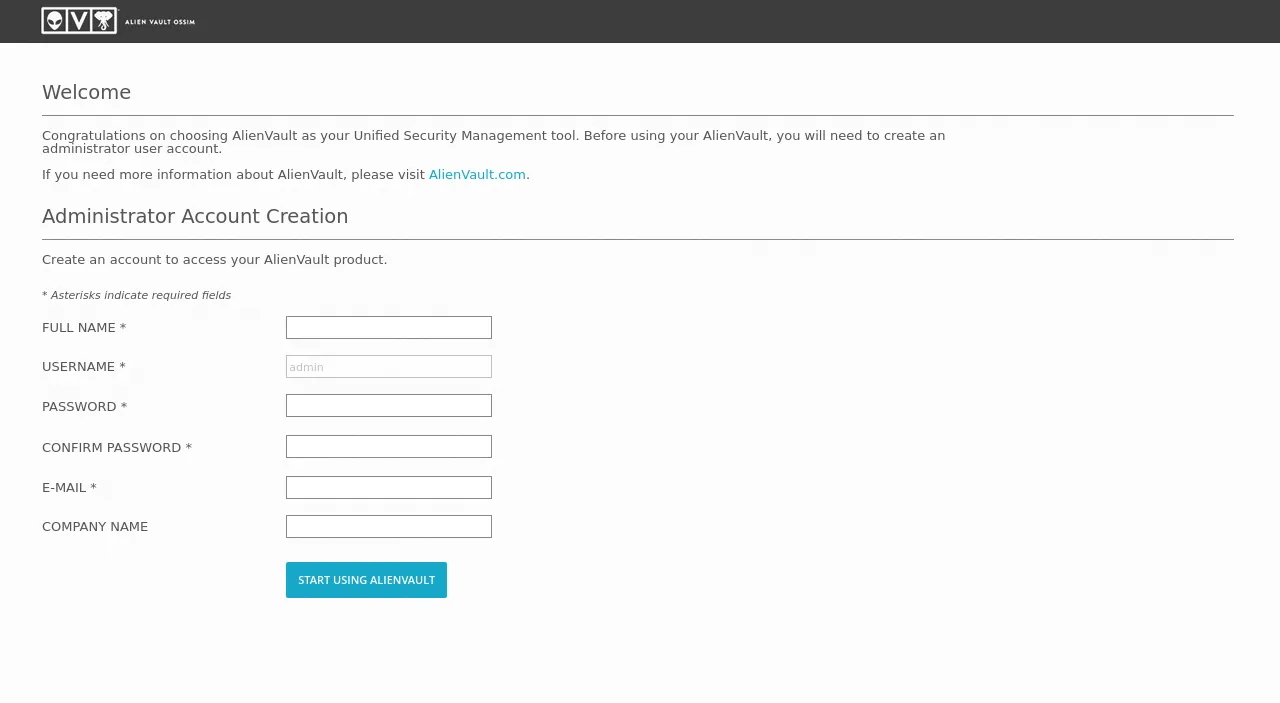This screenshot has width=1280, height=703.
Task: Click into the Confirm Password field
Action: point(388,447)
